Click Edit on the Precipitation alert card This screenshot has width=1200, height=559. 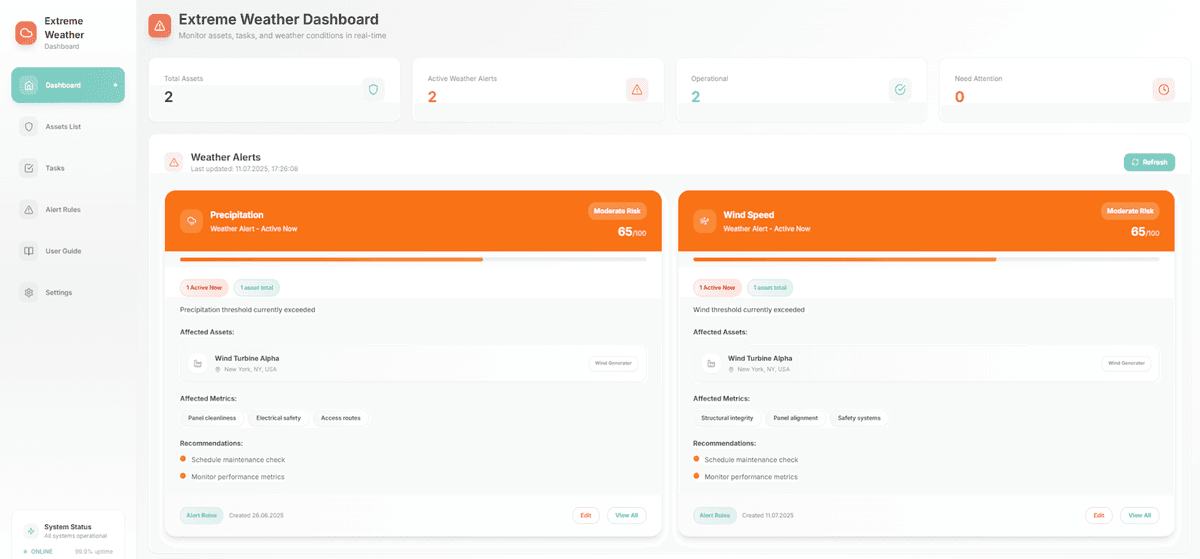pyautogui.click(x=586, y=515)
